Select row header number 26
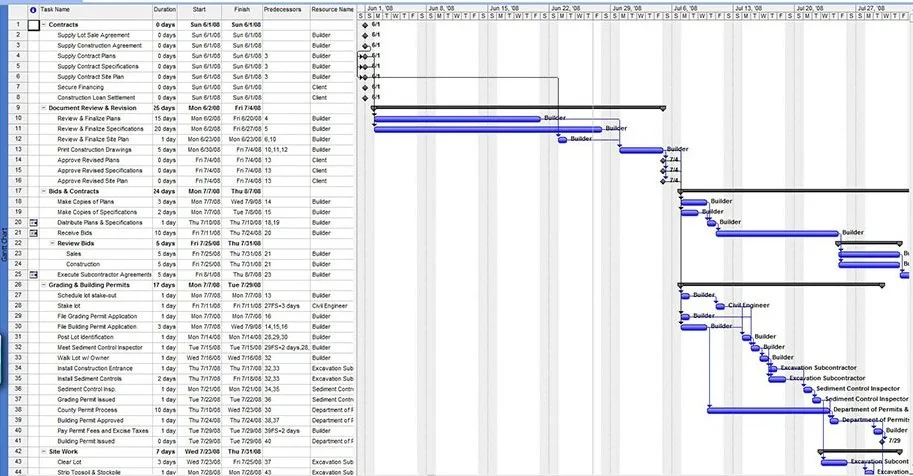913x476 pixels. pos(18,285)
